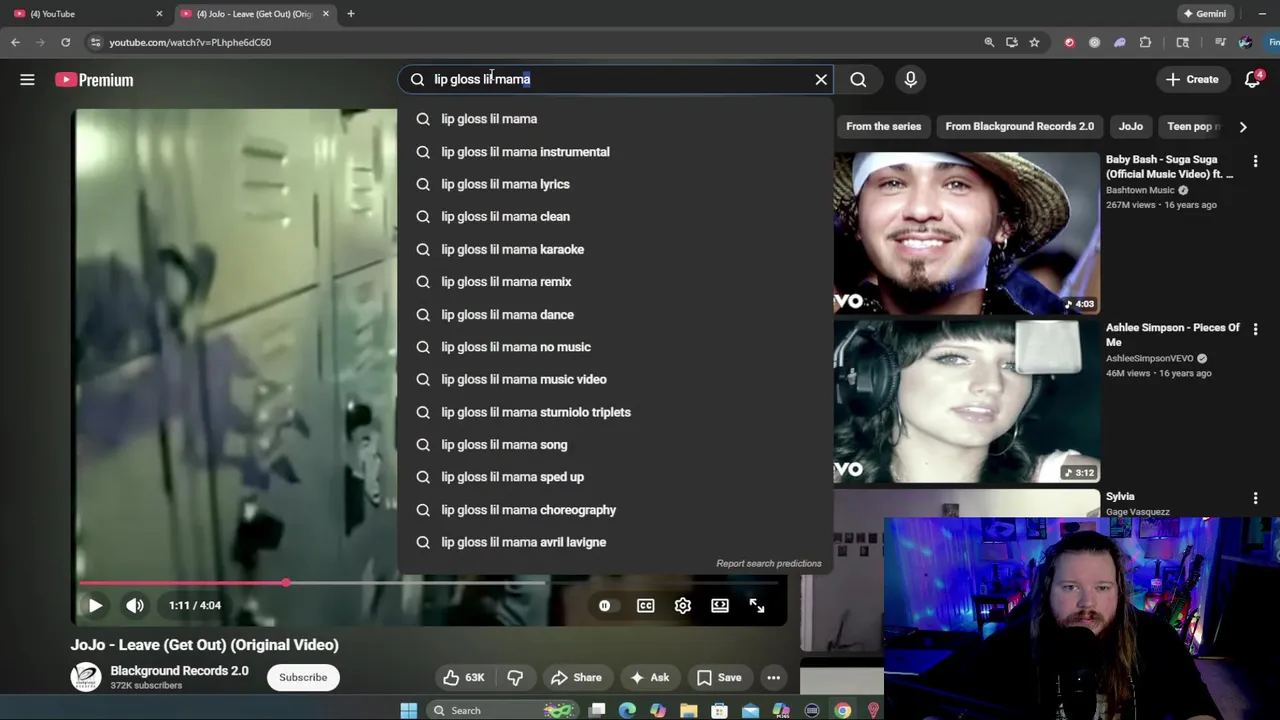This screenshot has height=720, width=1280.
Task: Switch to theater mode
Action: click(720, 605)
